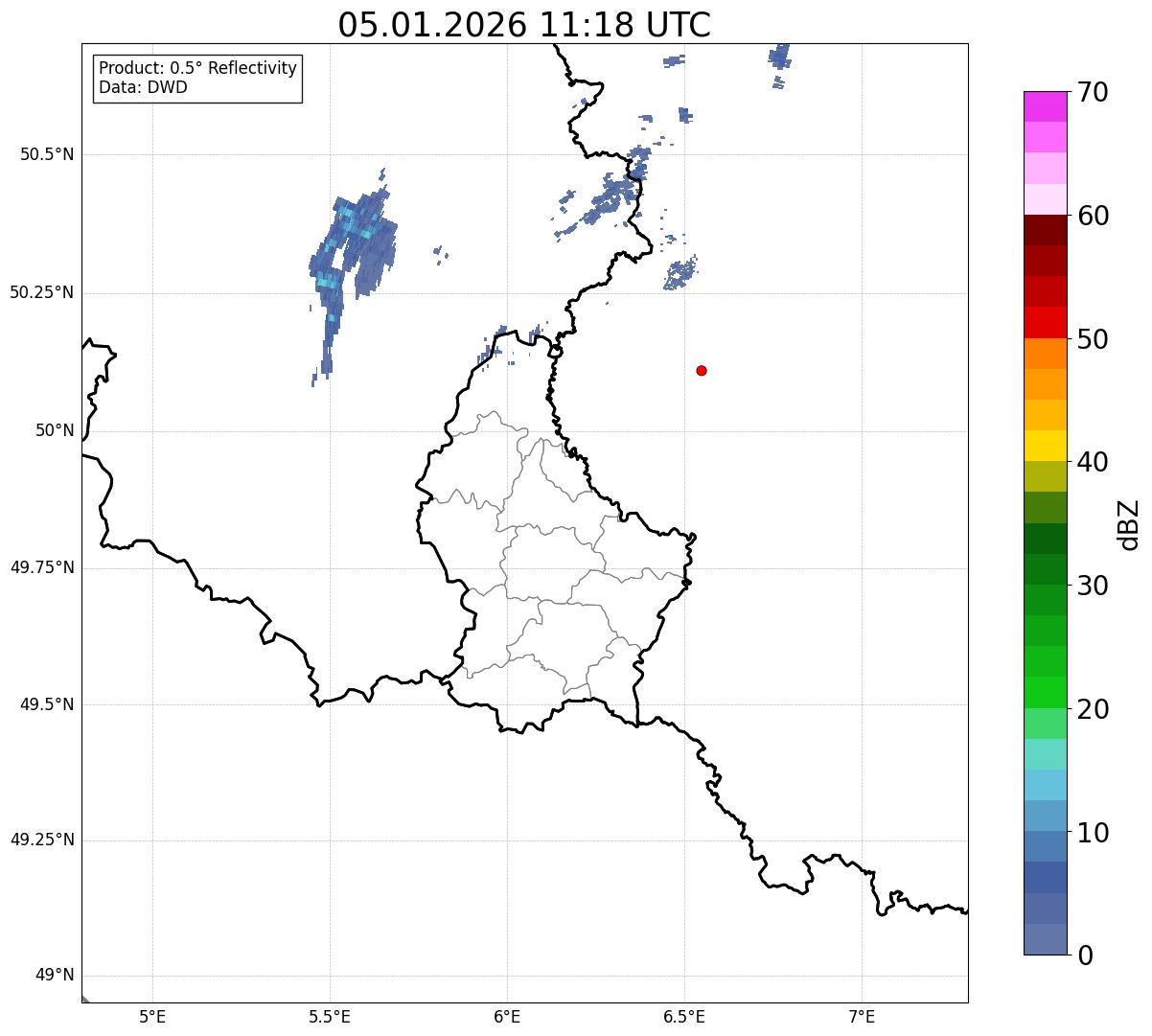1152x1036 pixels.
Task: Click the colorbar tick label 60
Action: 1093,216
